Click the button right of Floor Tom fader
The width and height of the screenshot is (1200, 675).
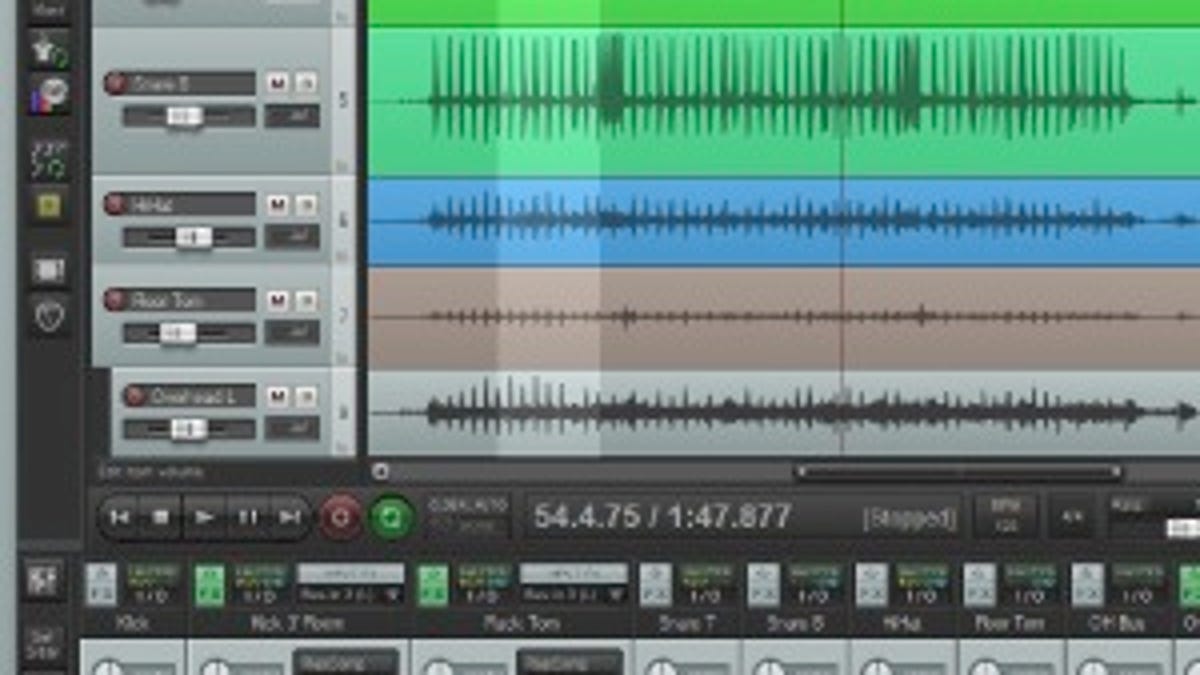[292, 333]
